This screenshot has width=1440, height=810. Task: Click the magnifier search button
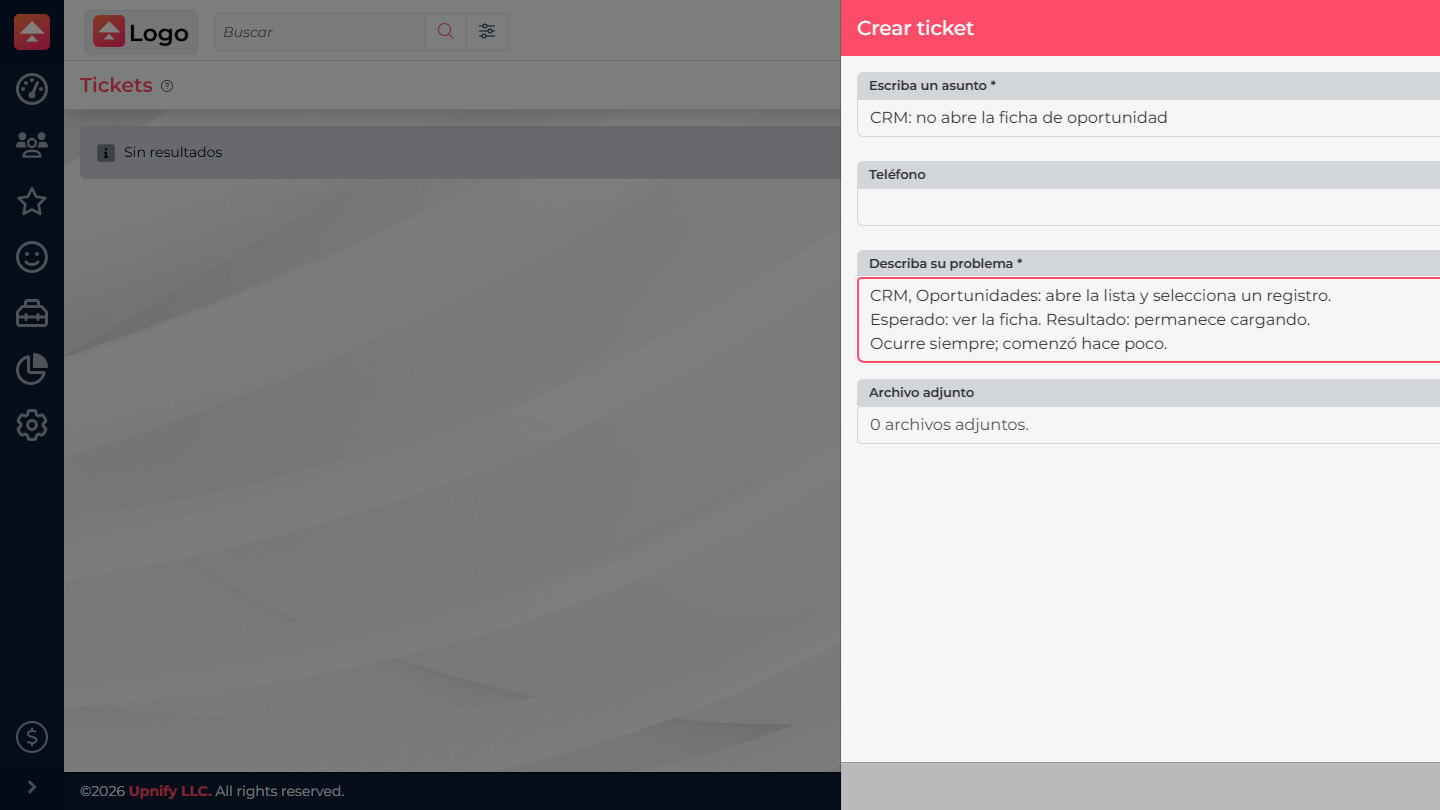click(x=446, y=32)
